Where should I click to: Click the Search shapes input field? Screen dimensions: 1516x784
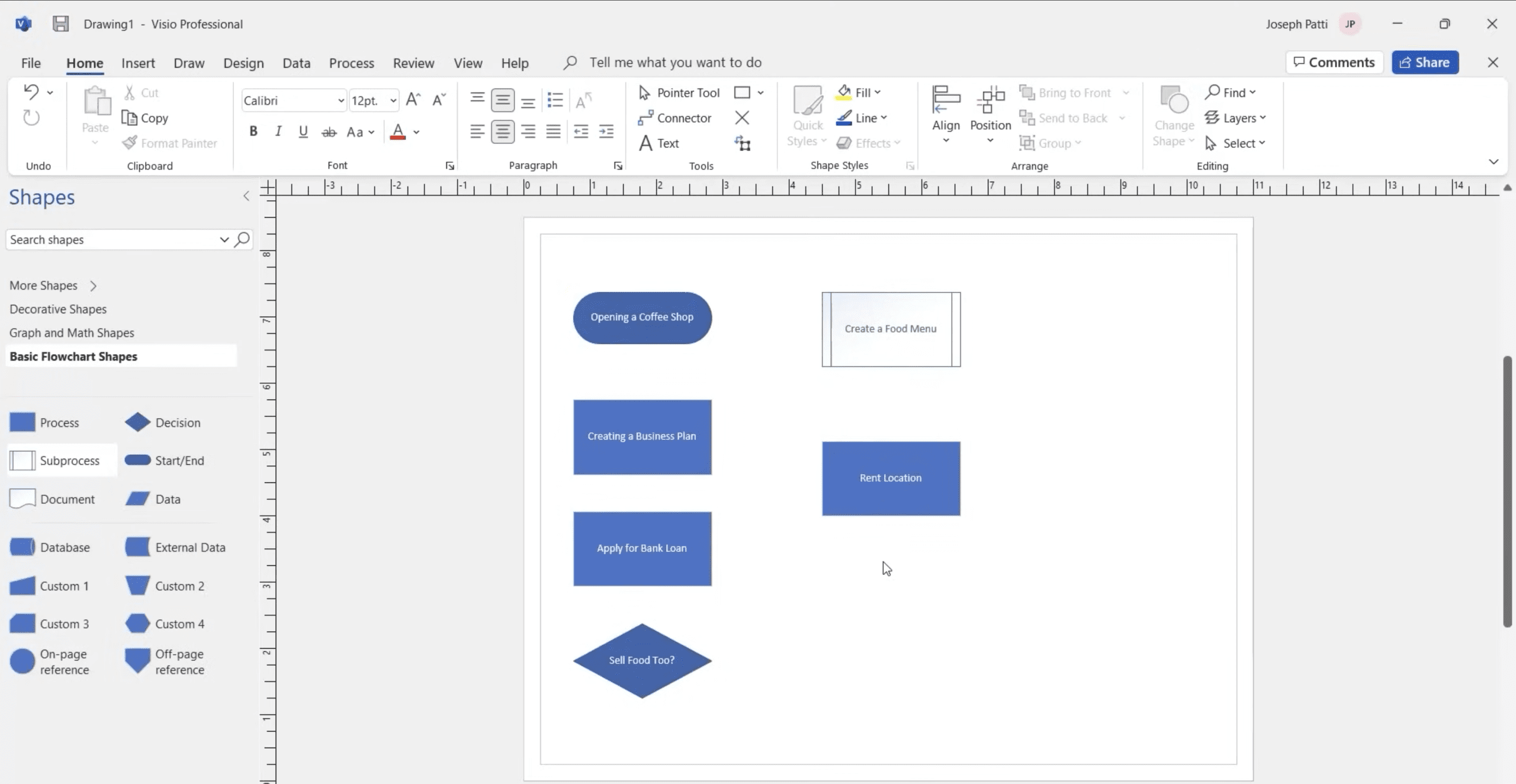(x=113, y=240)
